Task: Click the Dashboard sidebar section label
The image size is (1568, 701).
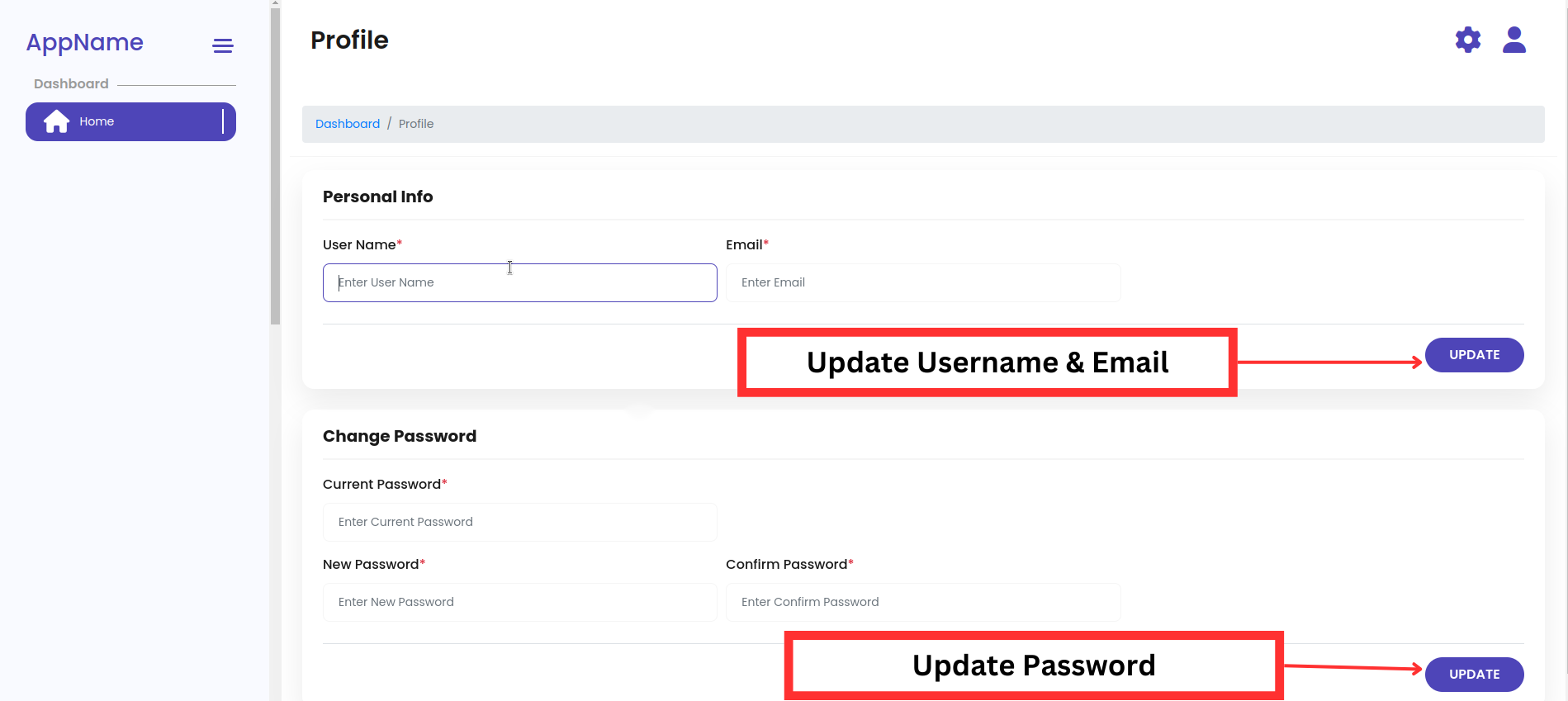Action: pos(71,84)
